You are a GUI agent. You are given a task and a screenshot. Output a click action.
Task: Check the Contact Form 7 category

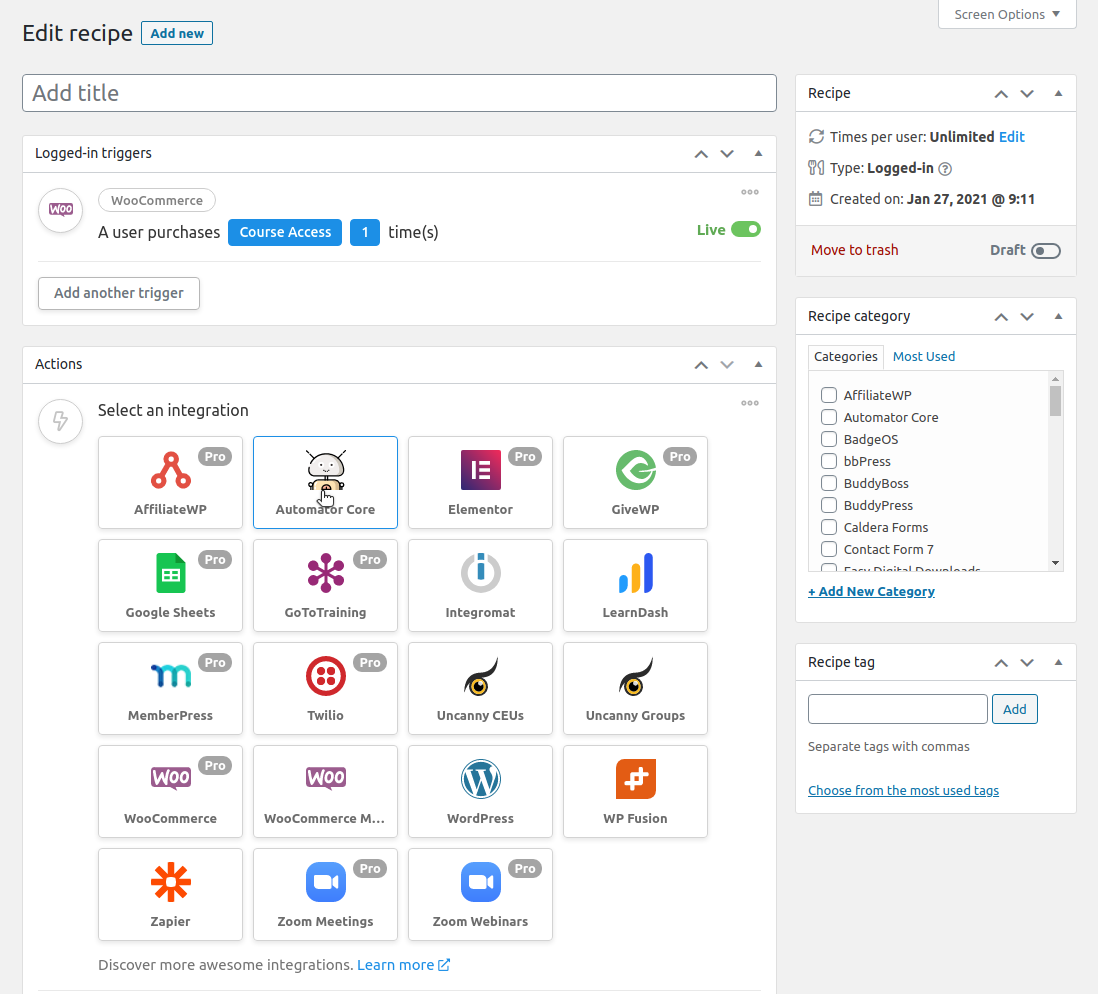click(829, 549)
